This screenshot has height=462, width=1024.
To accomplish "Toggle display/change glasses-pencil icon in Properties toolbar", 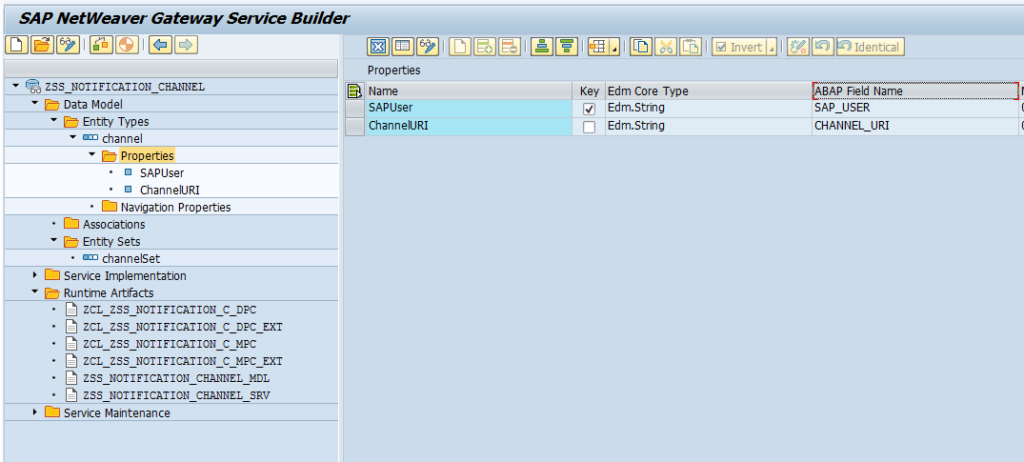I will click(428, 46).
